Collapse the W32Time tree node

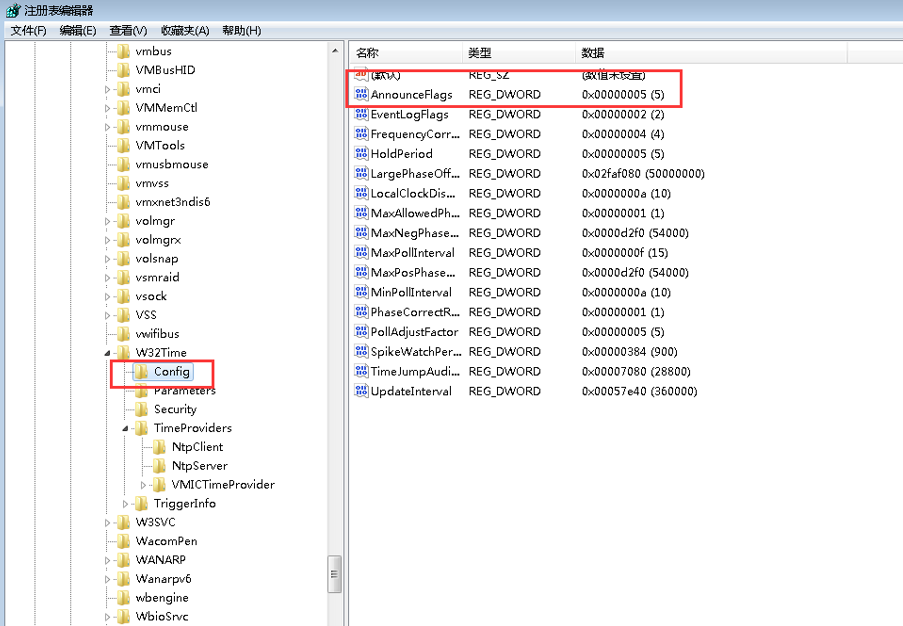click(108, 353)
